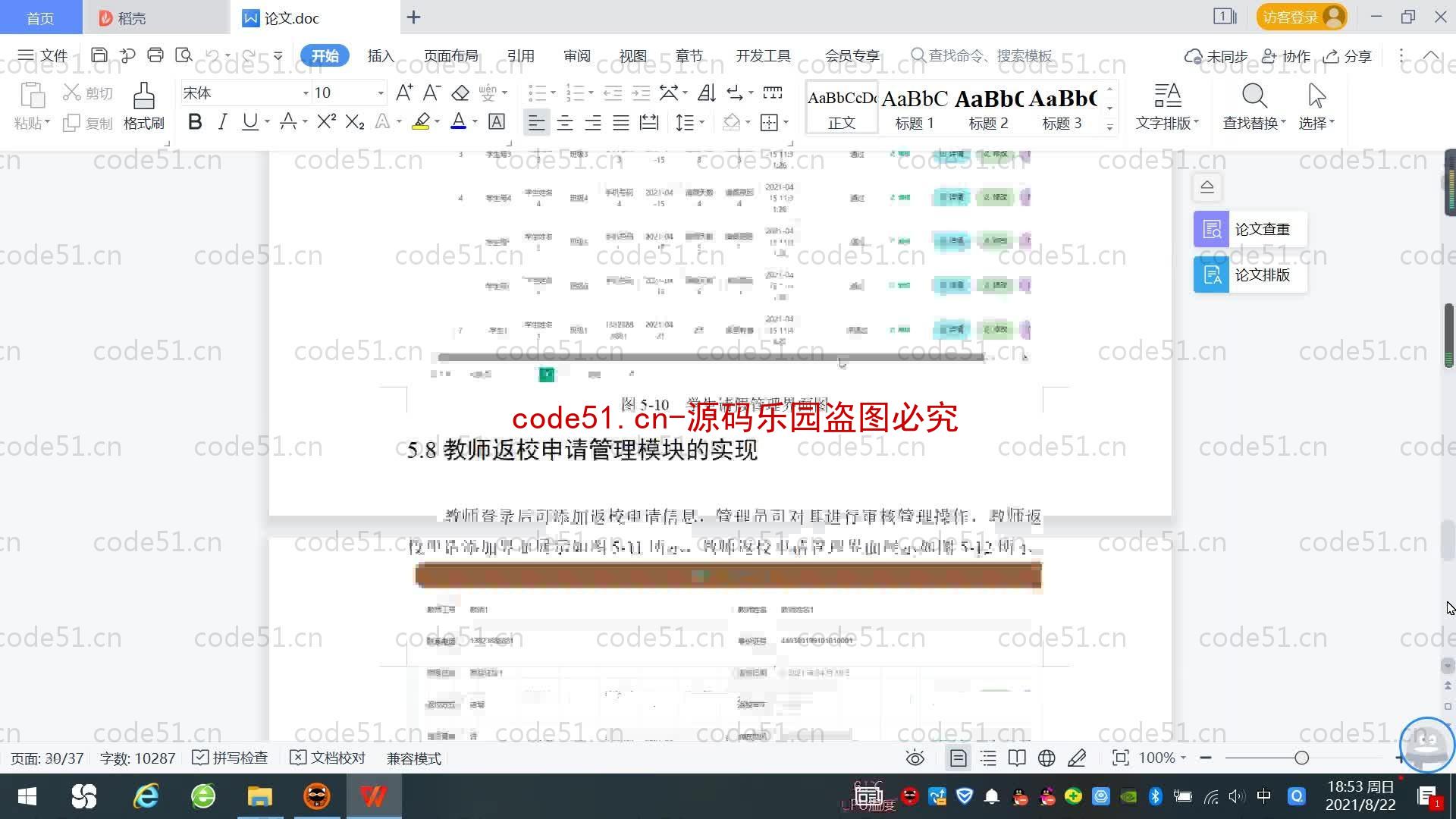1456x819 pixels.
Task: Open the font size dropdown
Action: click(x=381, y=93)
